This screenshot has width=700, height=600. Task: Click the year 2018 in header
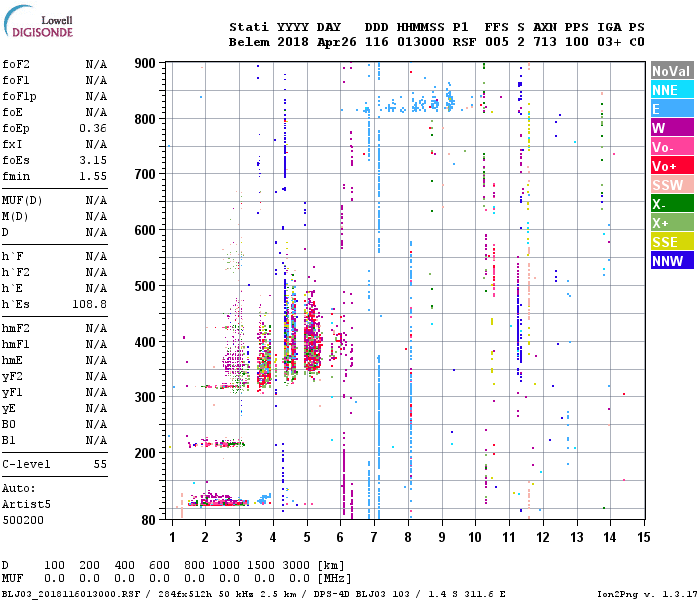[x=292, y=42]
